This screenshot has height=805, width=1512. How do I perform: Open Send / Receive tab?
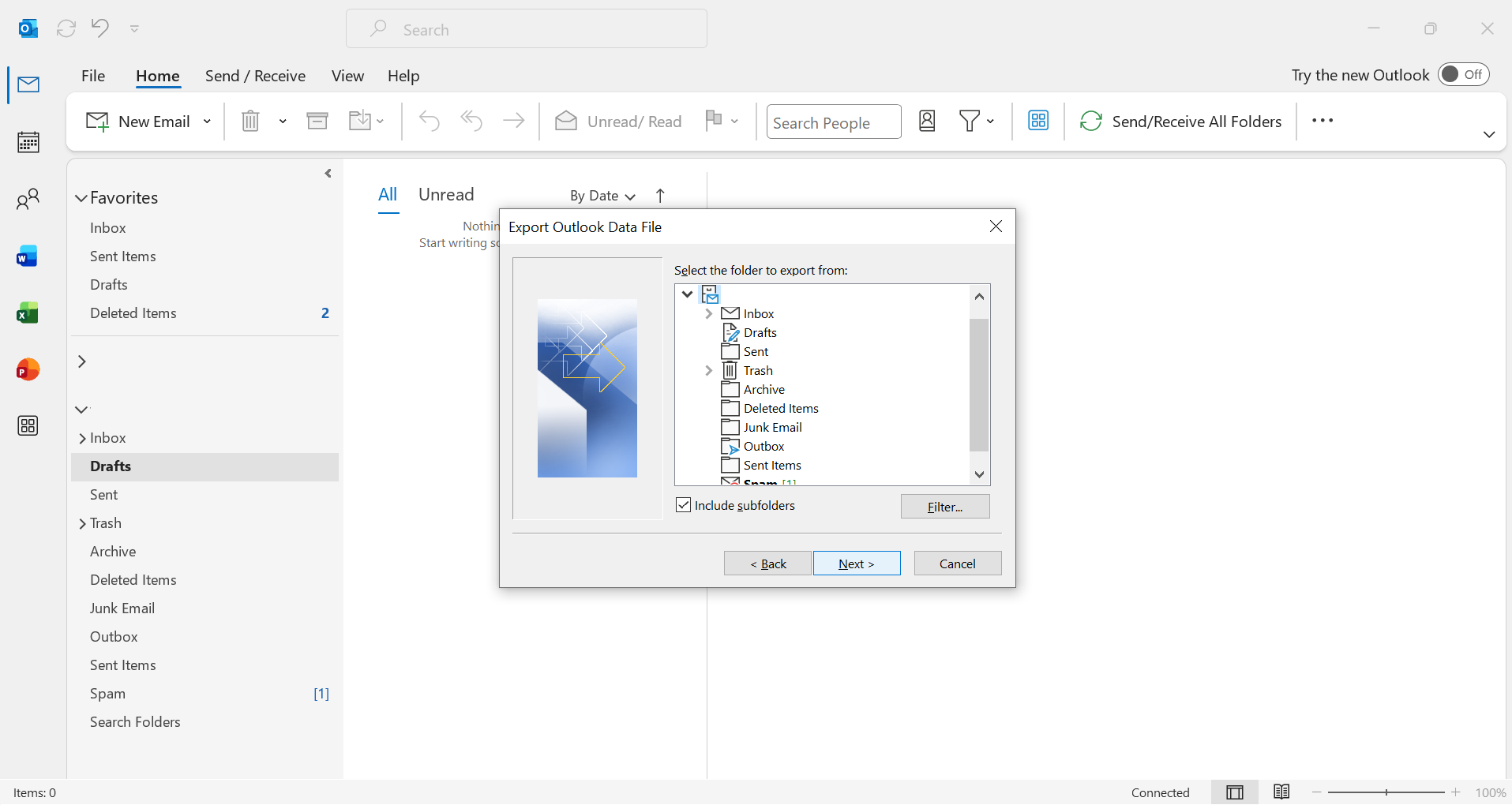(255, 76)
